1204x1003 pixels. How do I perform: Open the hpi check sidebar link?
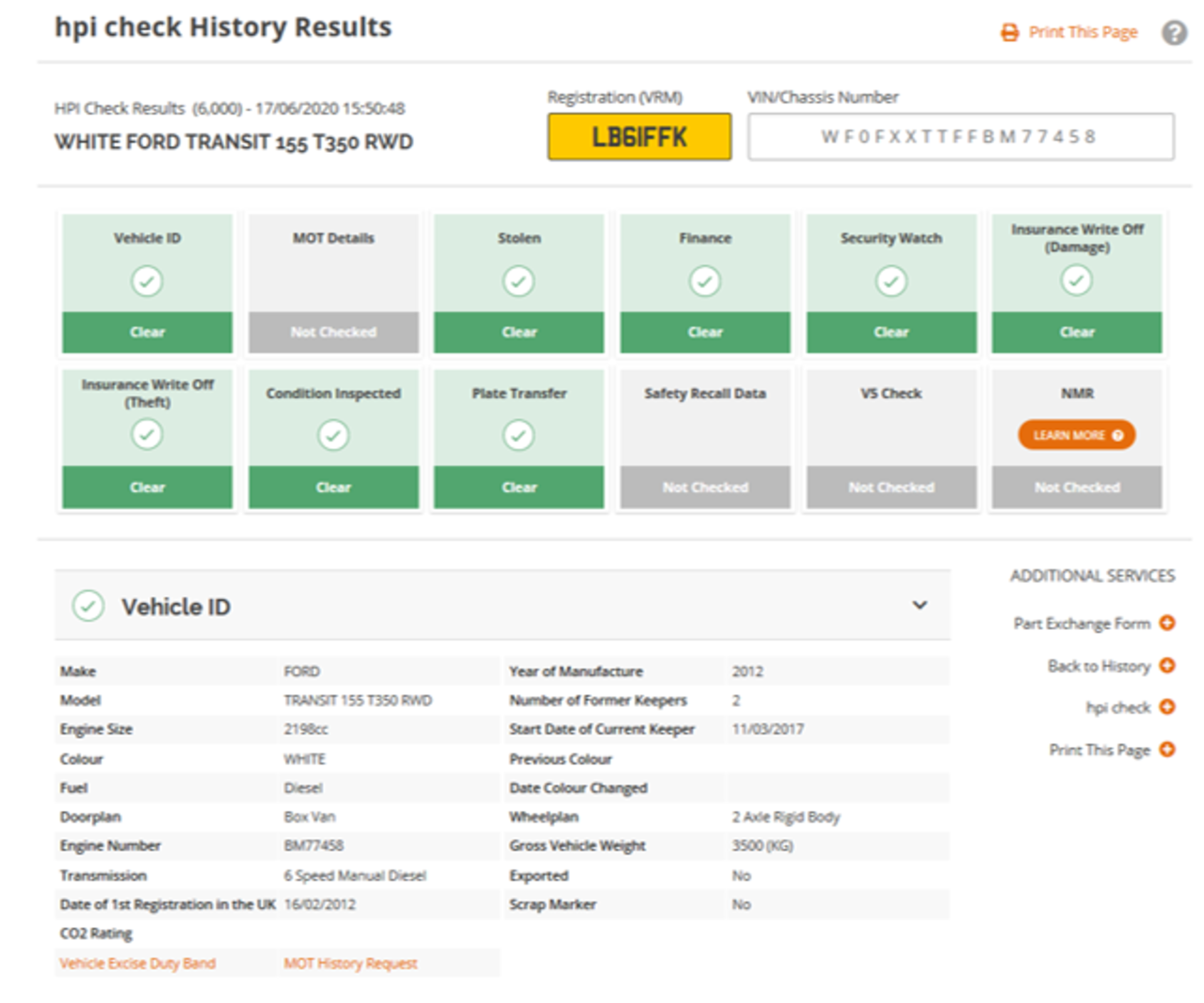point(1119,707)
